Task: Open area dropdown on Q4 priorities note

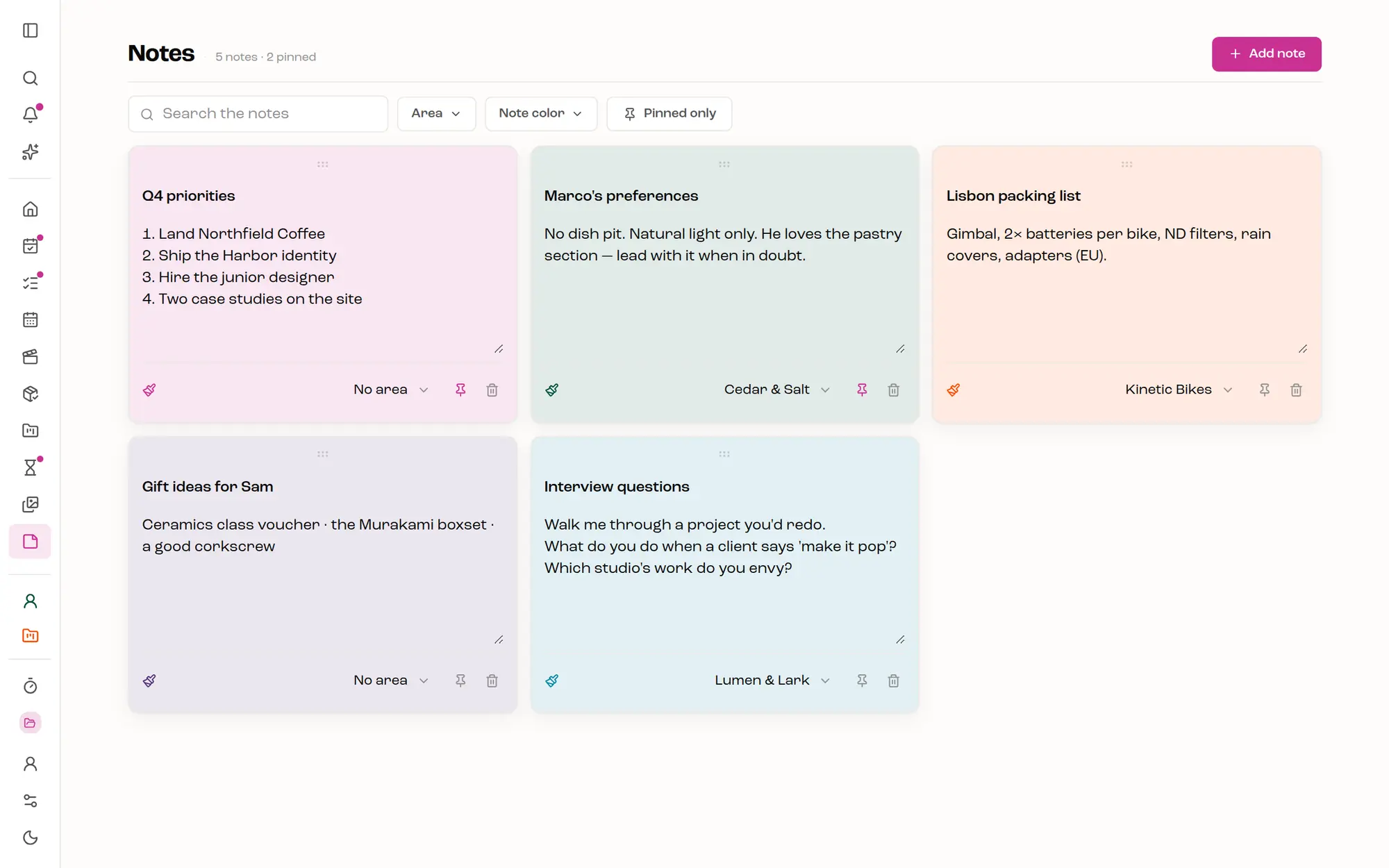Action: [x=391, y=390]
